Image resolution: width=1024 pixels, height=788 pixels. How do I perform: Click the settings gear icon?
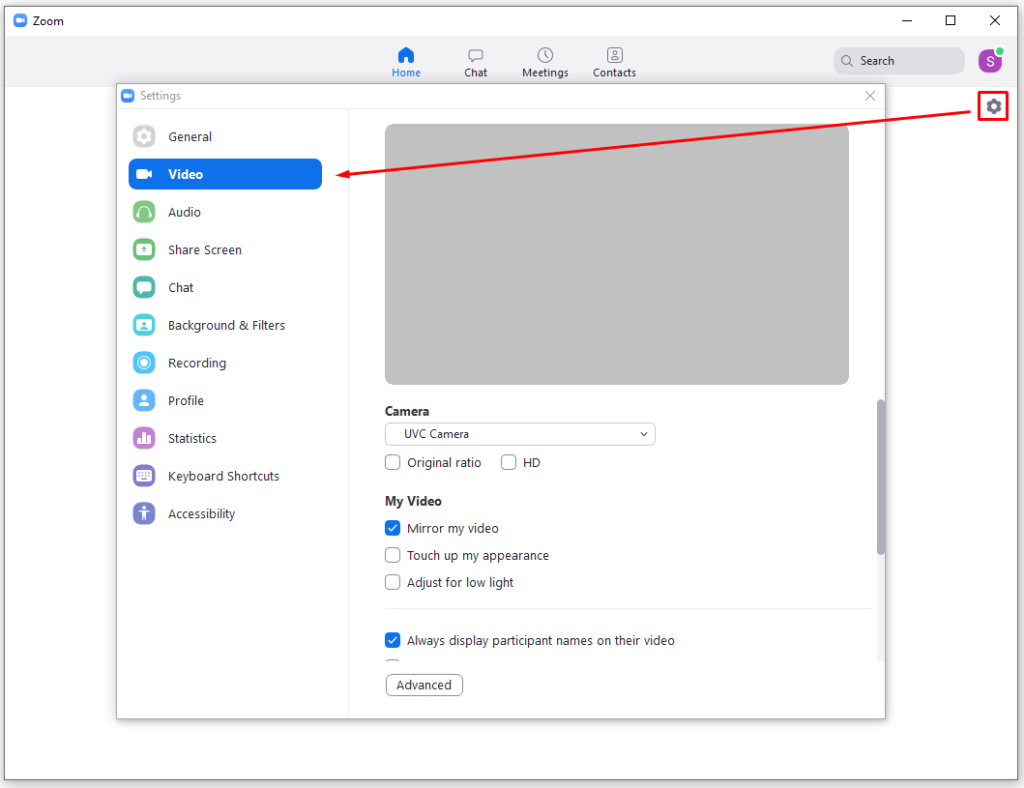993,106
